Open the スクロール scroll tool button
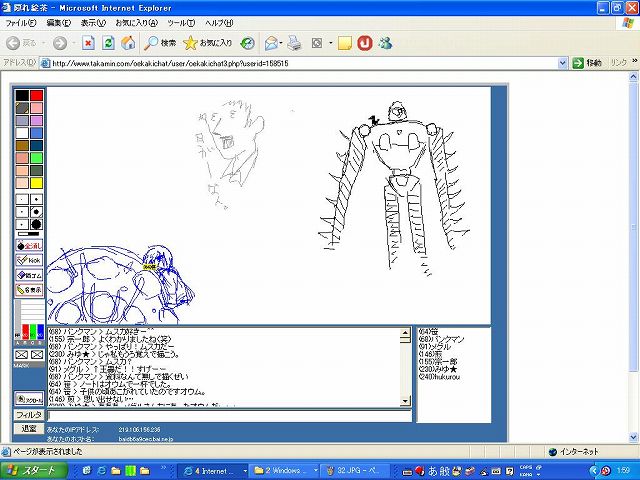 pyautogui.click(x=29, y=399)
